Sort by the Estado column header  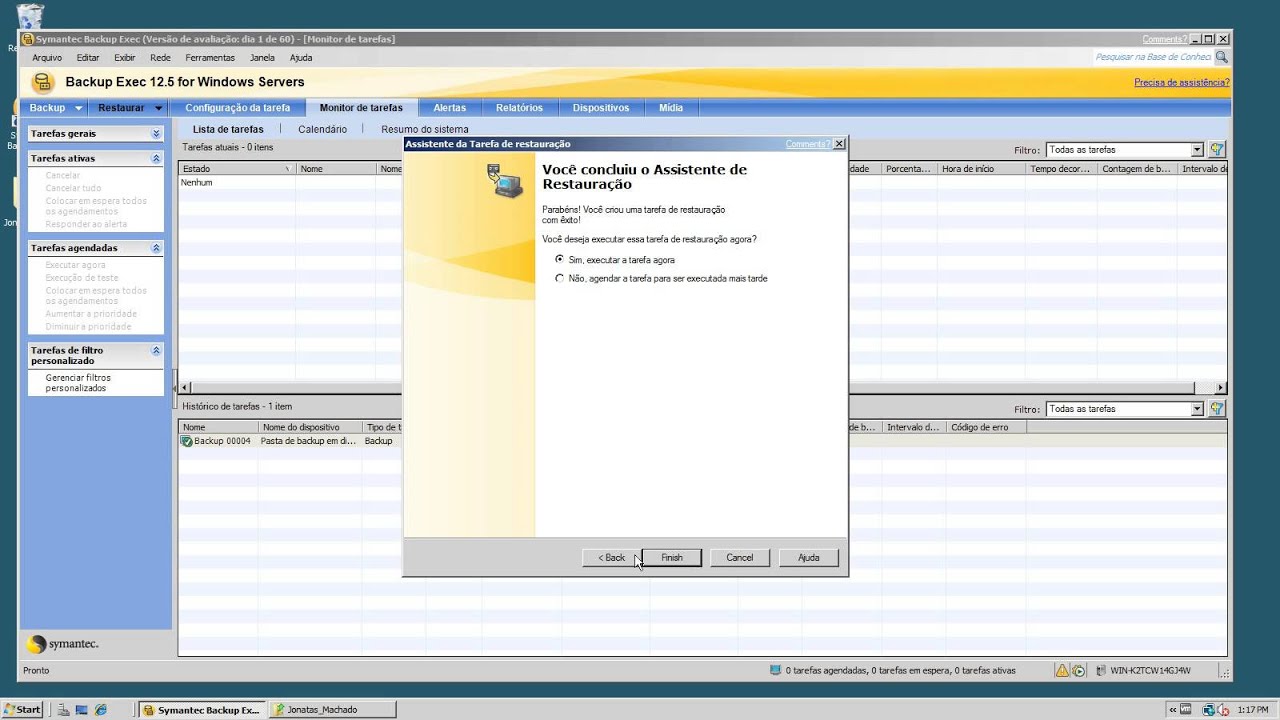pyautogui.click(x=237, y=169)
